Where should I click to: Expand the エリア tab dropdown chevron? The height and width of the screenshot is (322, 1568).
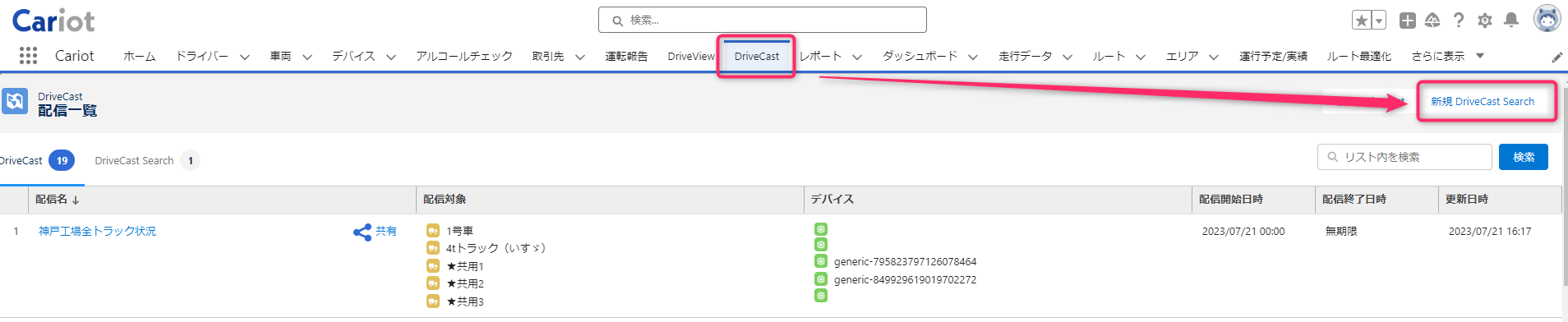pyautogui.click(x=1214, y=57)
